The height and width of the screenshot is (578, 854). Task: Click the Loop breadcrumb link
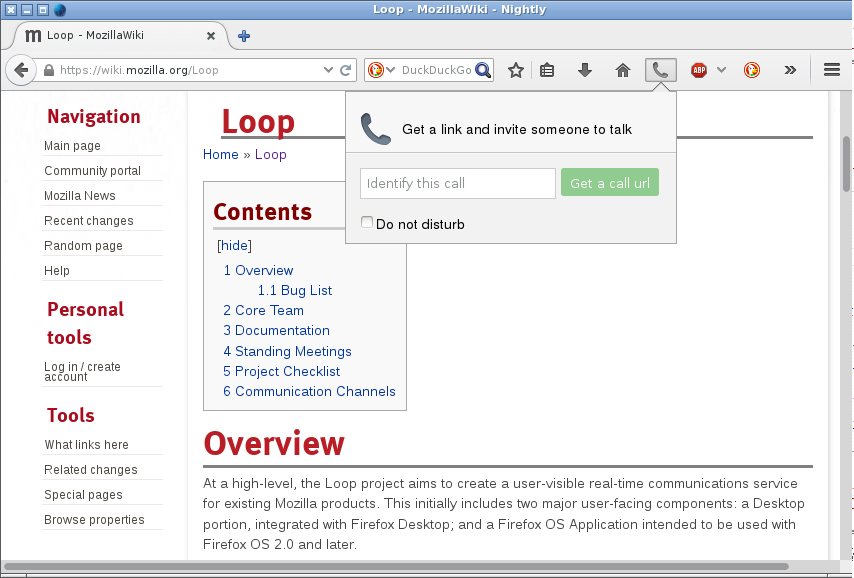(271, 155)
